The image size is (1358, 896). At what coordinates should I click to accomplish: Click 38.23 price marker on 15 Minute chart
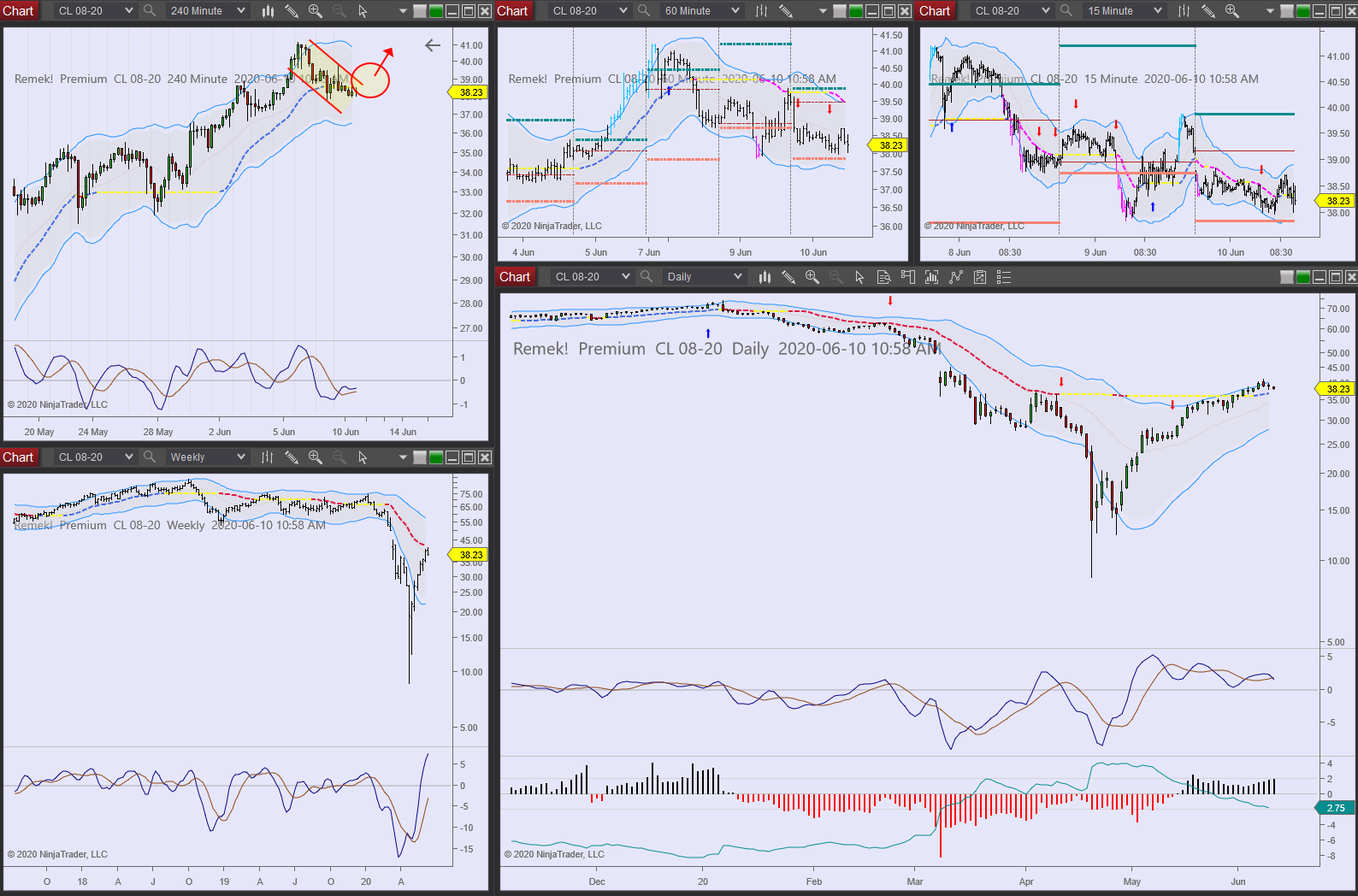point(1337,201)
